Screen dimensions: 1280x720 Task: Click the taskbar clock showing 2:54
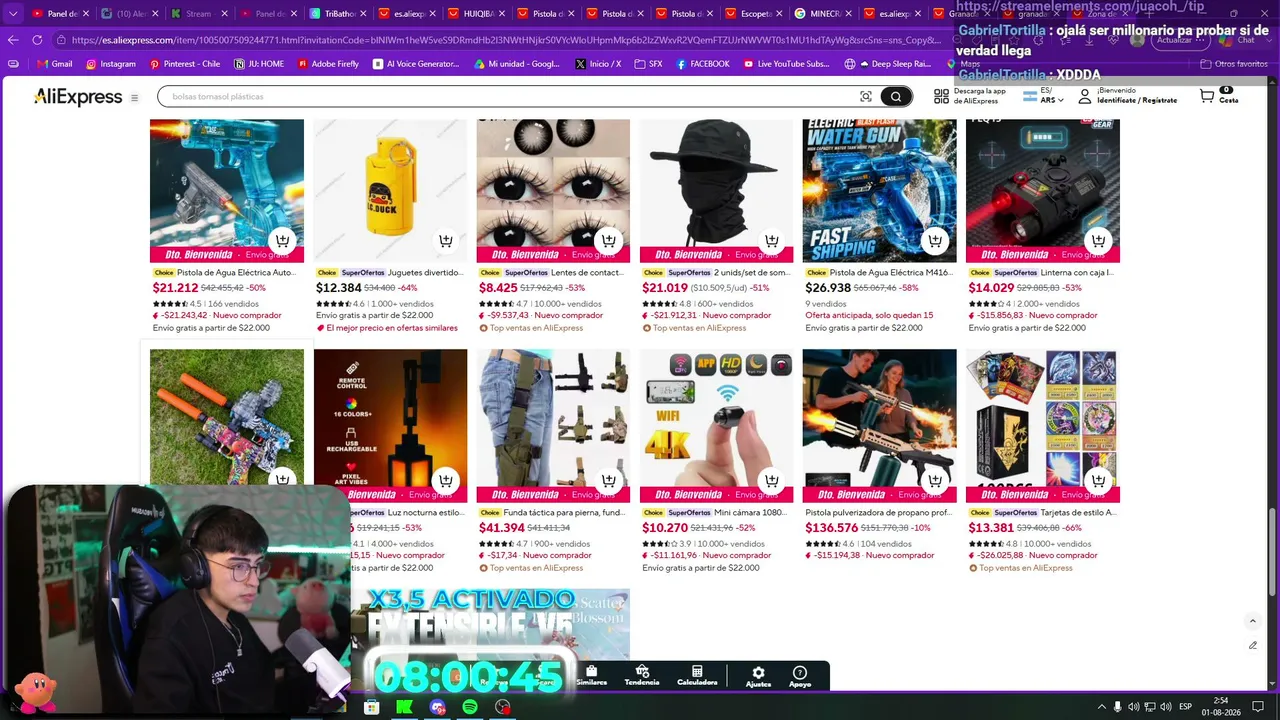coord(1221,707)
